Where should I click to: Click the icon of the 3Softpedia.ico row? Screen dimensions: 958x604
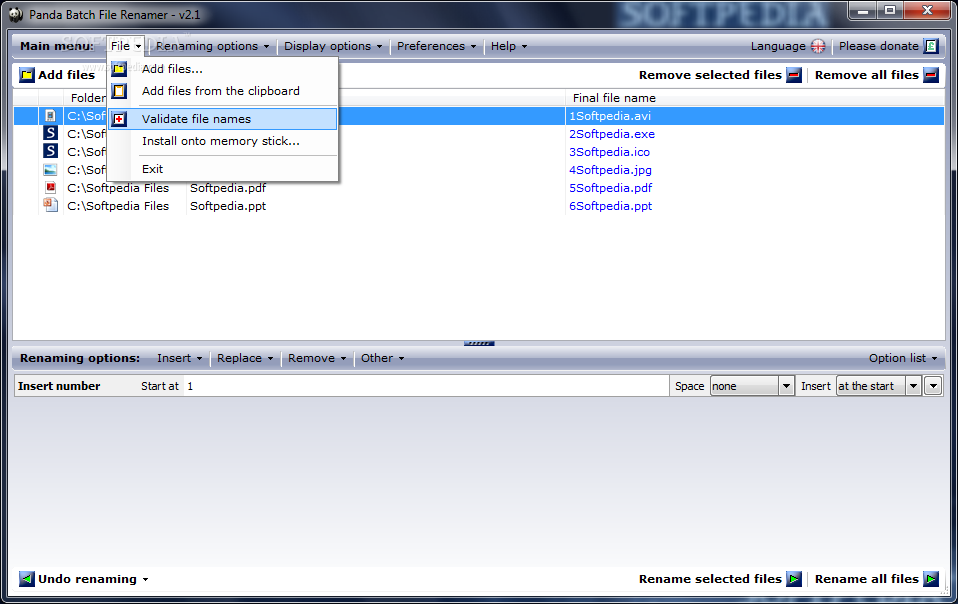[50, 151]
